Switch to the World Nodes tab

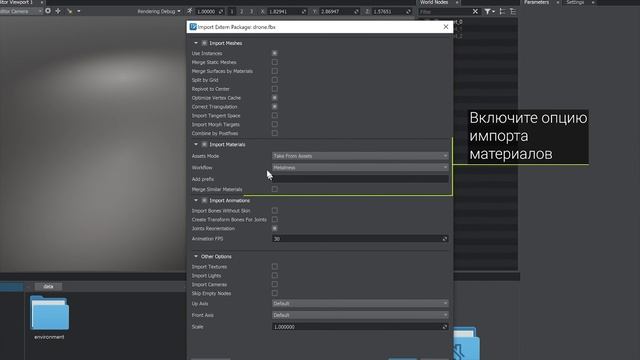(x=434, y=2)
